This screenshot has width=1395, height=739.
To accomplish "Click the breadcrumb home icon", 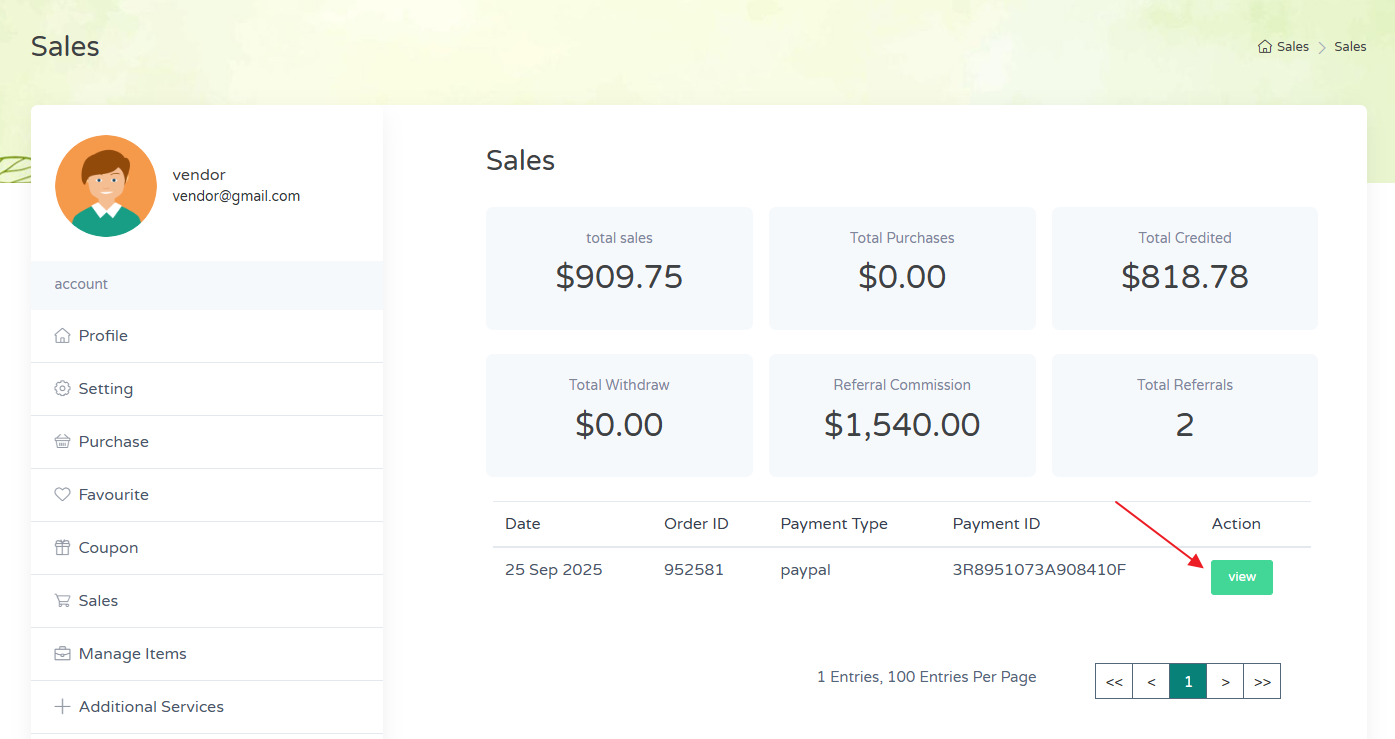I will (1265, 47).
